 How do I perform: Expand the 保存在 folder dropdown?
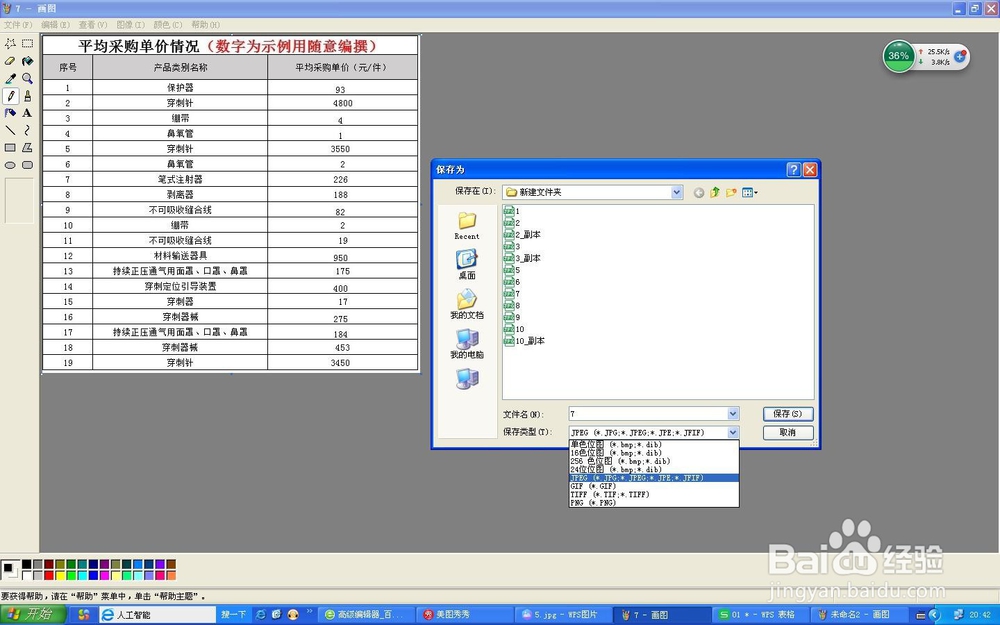click(677, 192)
